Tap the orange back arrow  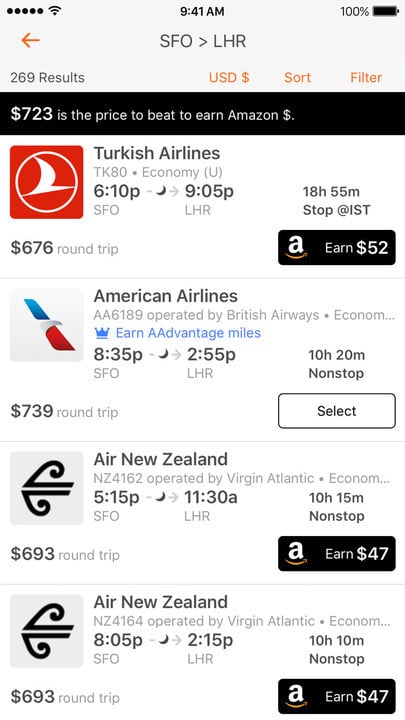tap(30, 41)
